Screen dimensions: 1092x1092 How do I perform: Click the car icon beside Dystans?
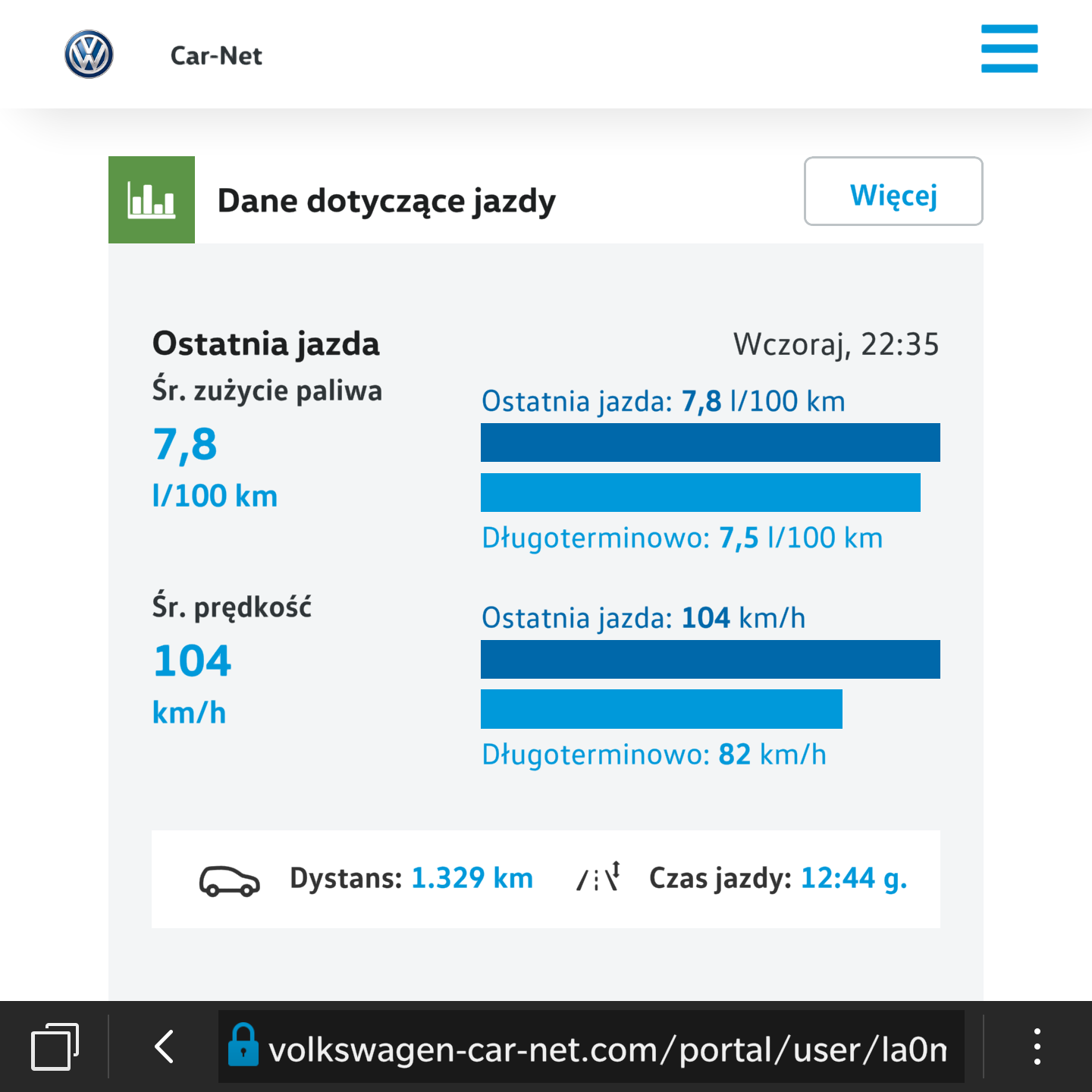pyautogui.click(x=229, y=880)
